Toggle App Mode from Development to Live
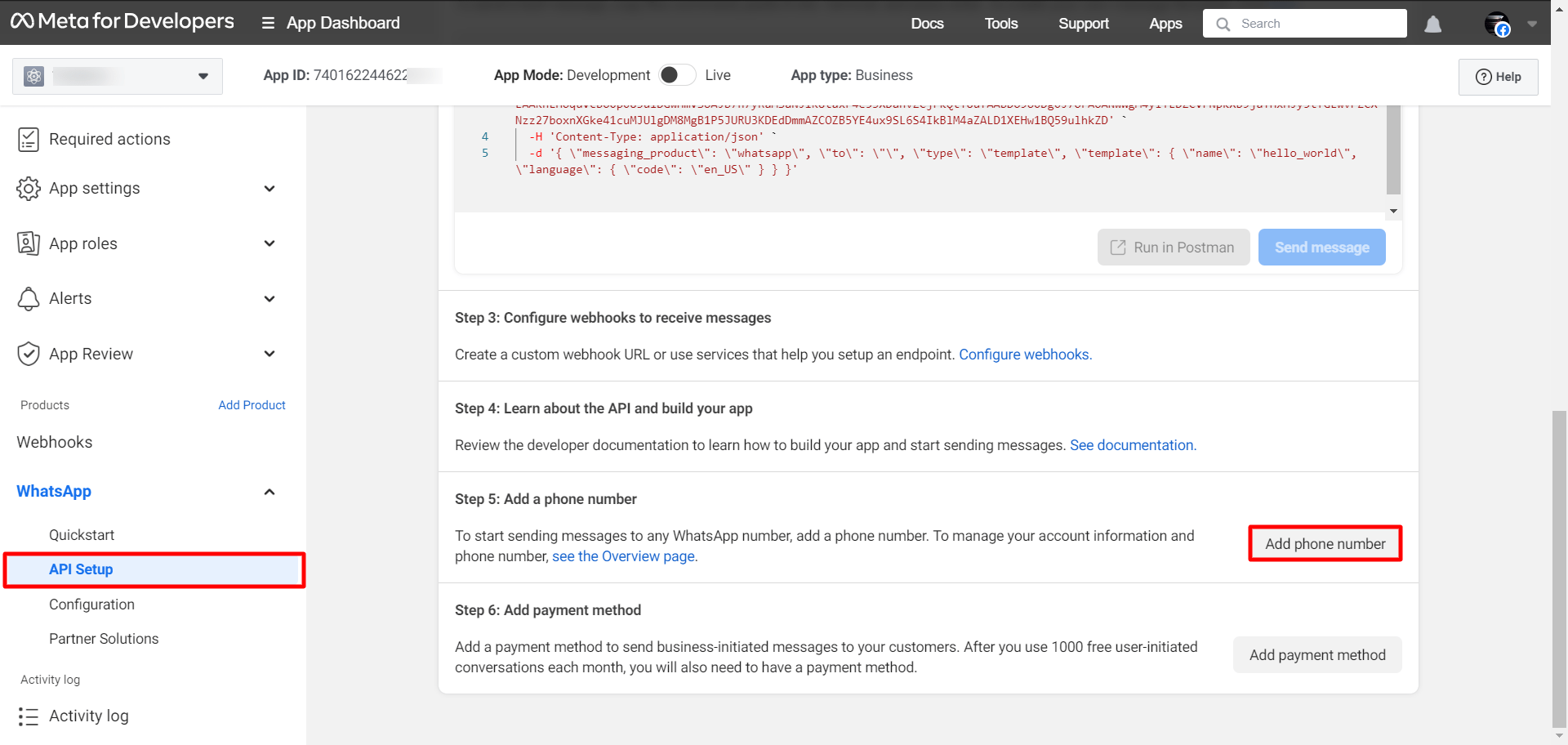 [677, 75]
